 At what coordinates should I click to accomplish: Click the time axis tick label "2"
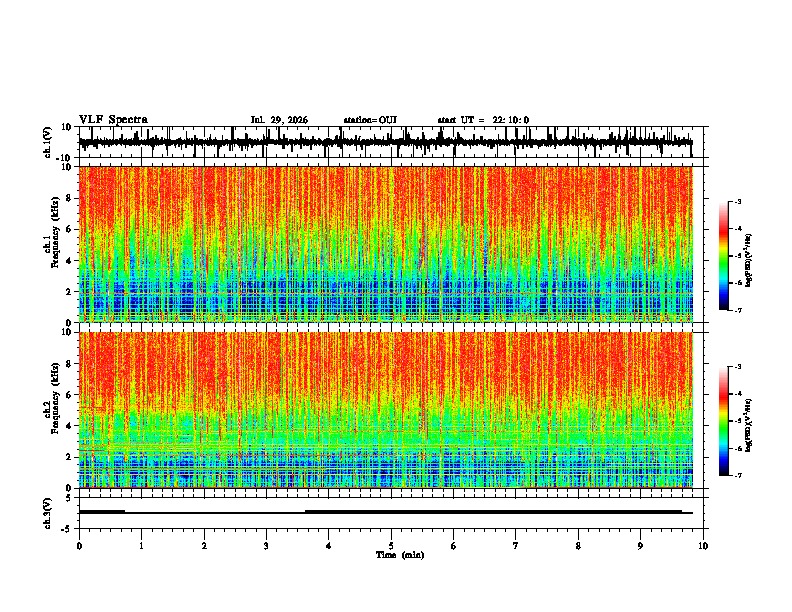click(x=204, y=546)
